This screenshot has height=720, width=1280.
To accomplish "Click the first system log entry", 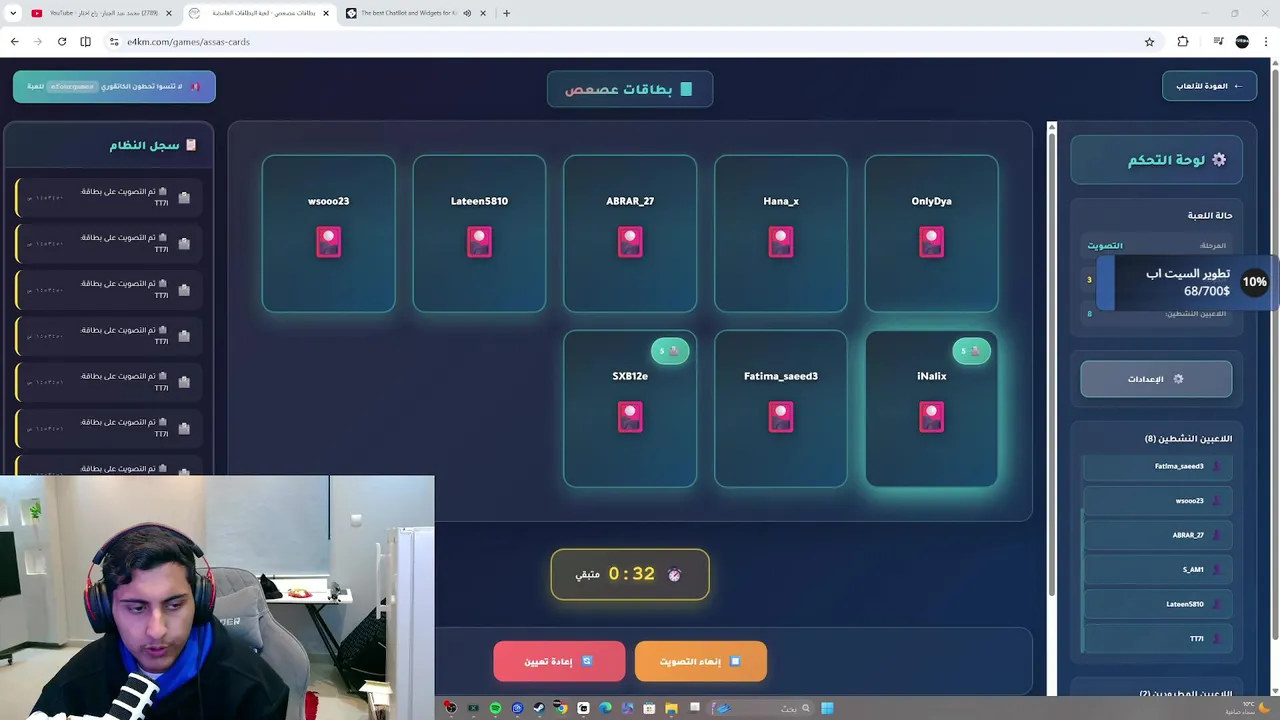I will [109, 197].
